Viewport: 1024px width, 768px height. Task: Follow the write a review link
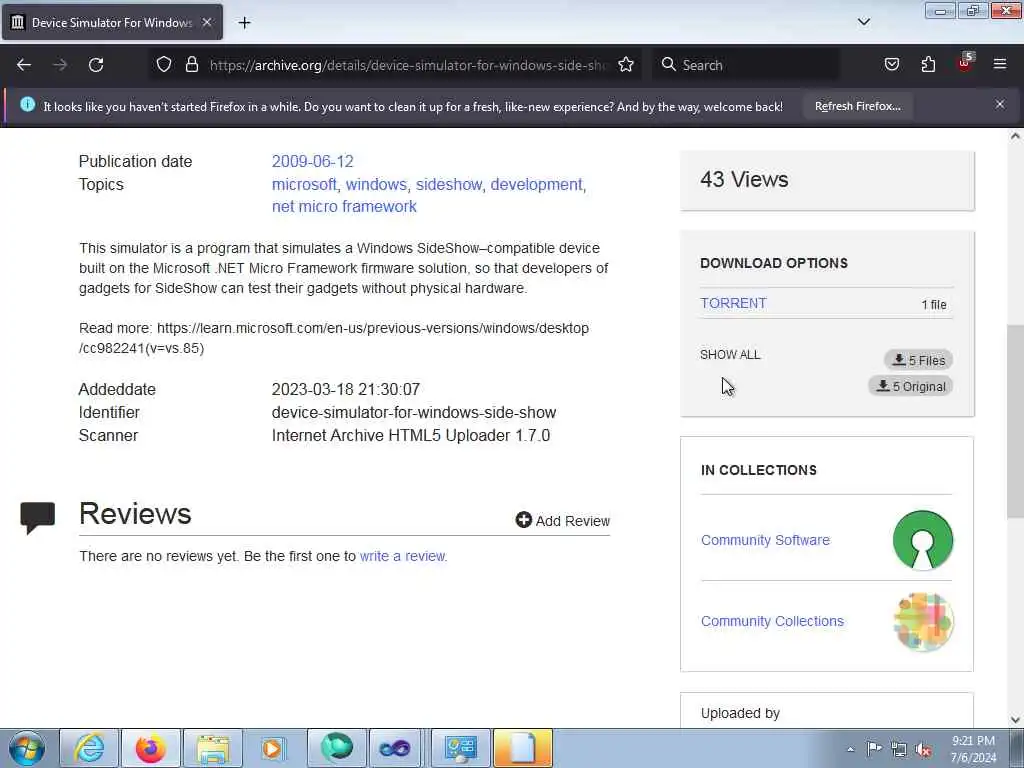pos(402,556)
